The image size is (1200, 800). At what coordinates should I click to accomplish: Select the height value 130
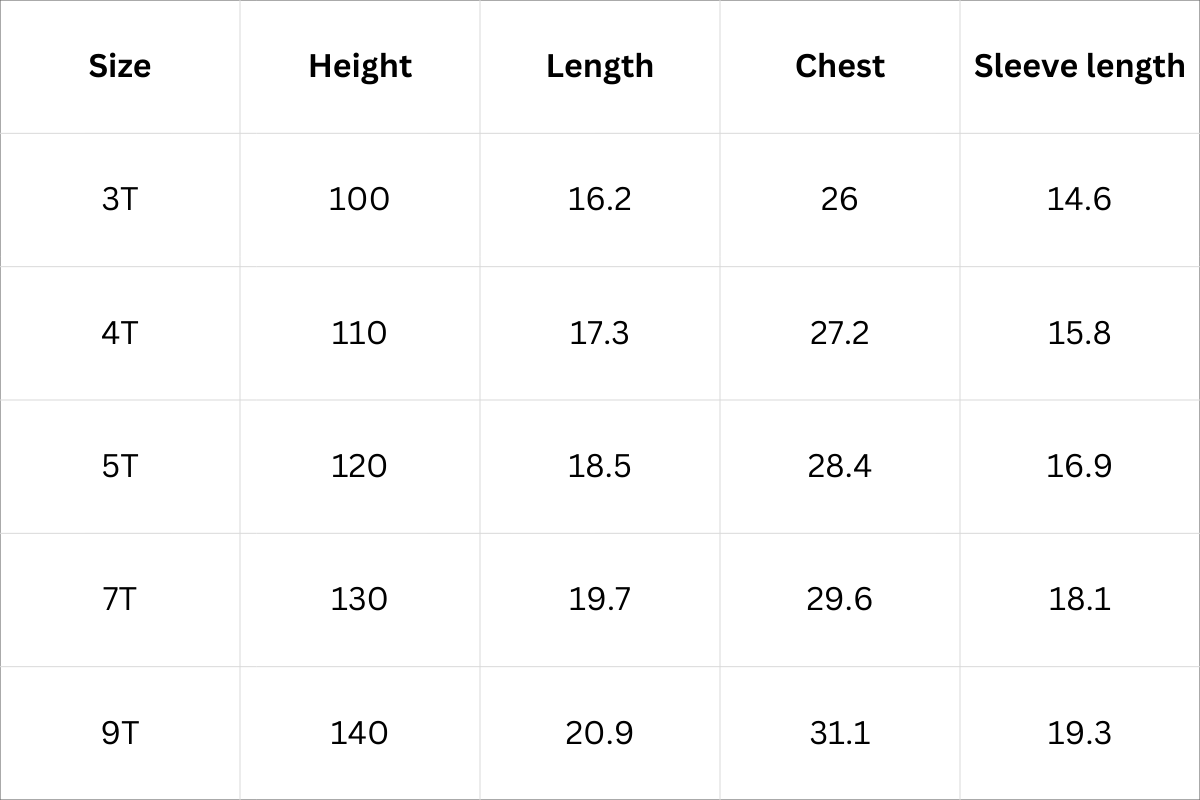[359, 599]
